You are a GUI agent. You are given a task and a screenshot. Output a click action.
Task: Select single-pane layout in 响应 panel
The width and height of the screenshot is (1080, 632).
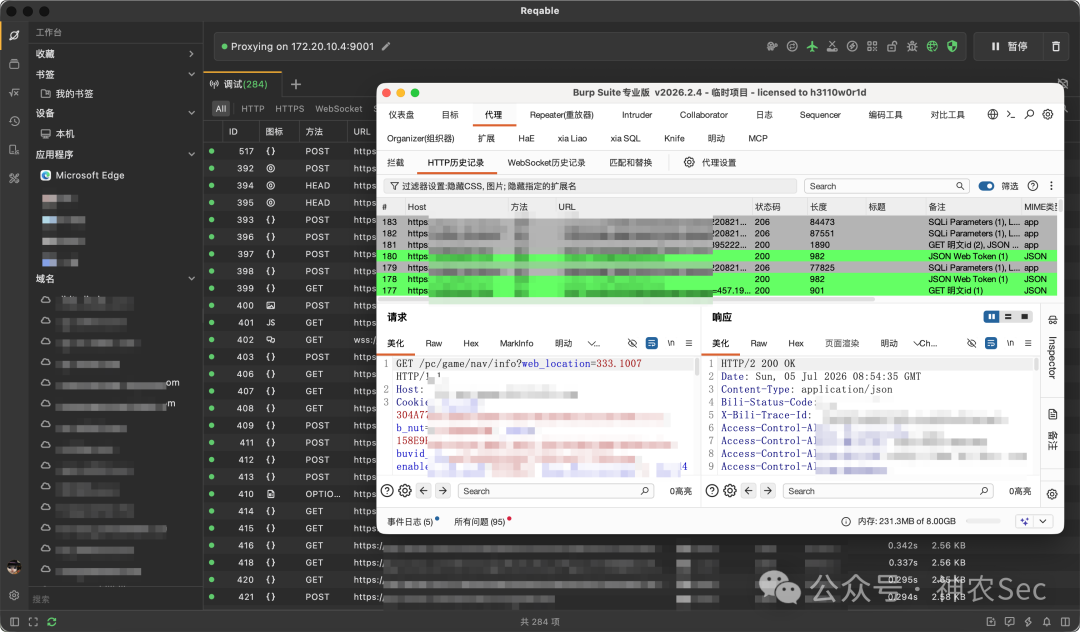point(1025,317)
